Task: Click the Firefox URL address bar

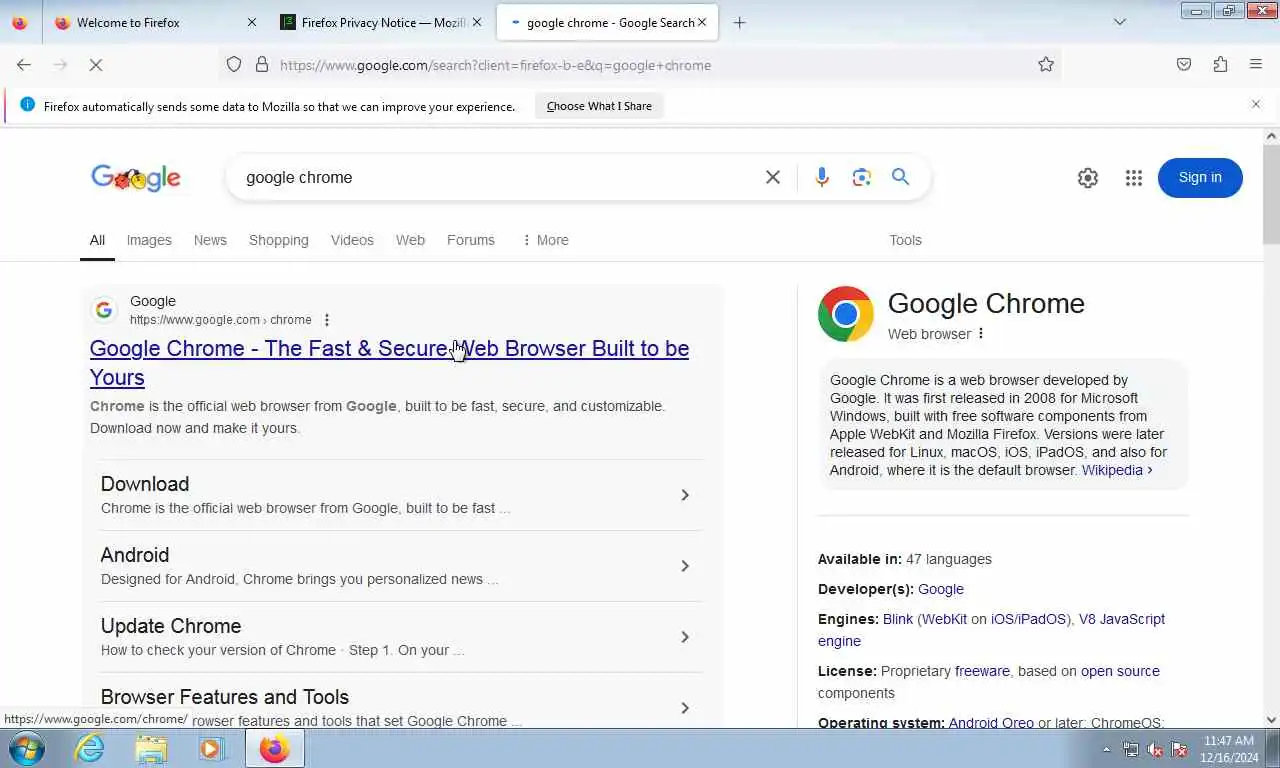Action: [640, 65]
